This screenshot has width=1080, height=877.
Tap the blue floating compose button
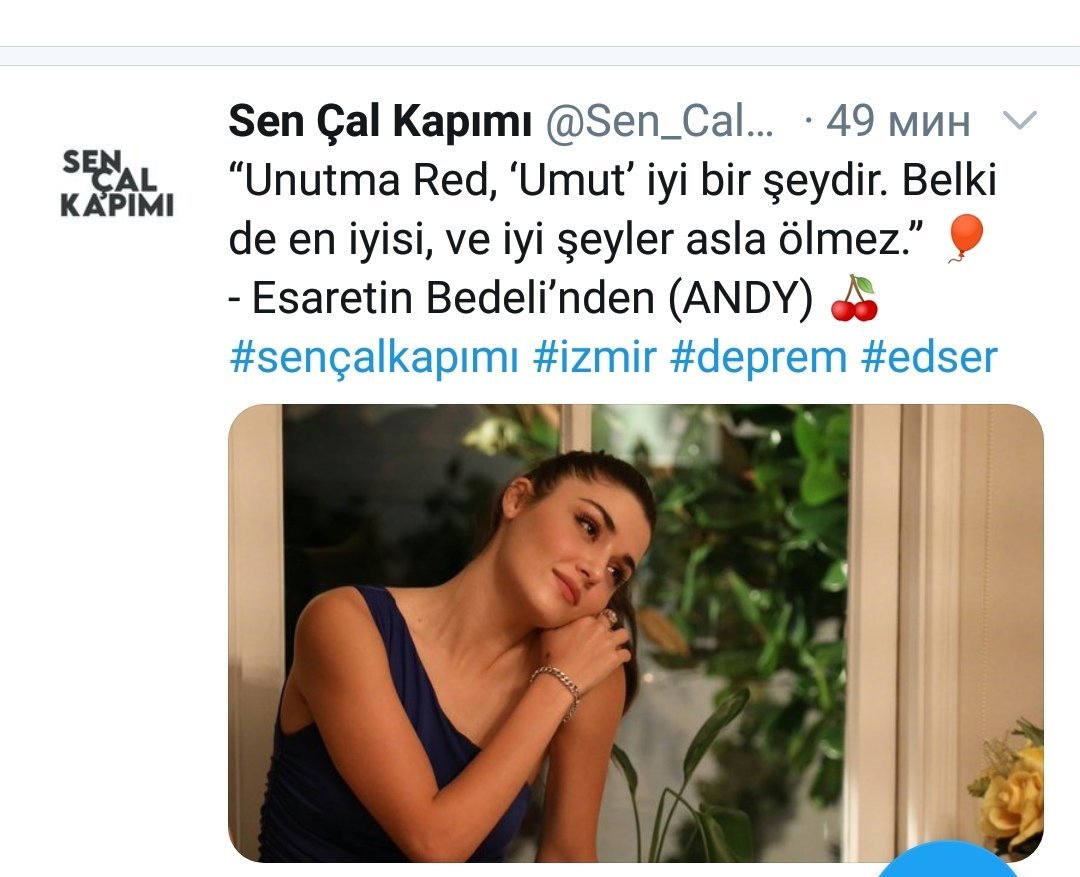coord(948,859)
